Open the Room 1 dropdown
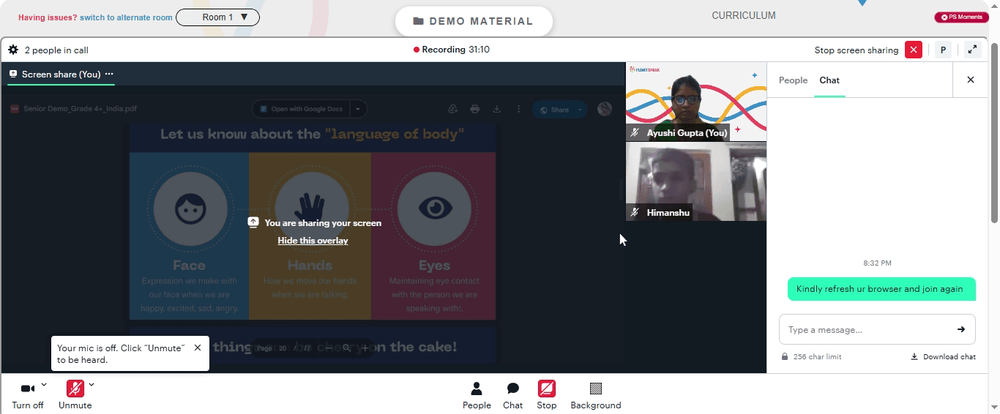Viewport: 1000px width, 414px height. (x=217, y=17)
